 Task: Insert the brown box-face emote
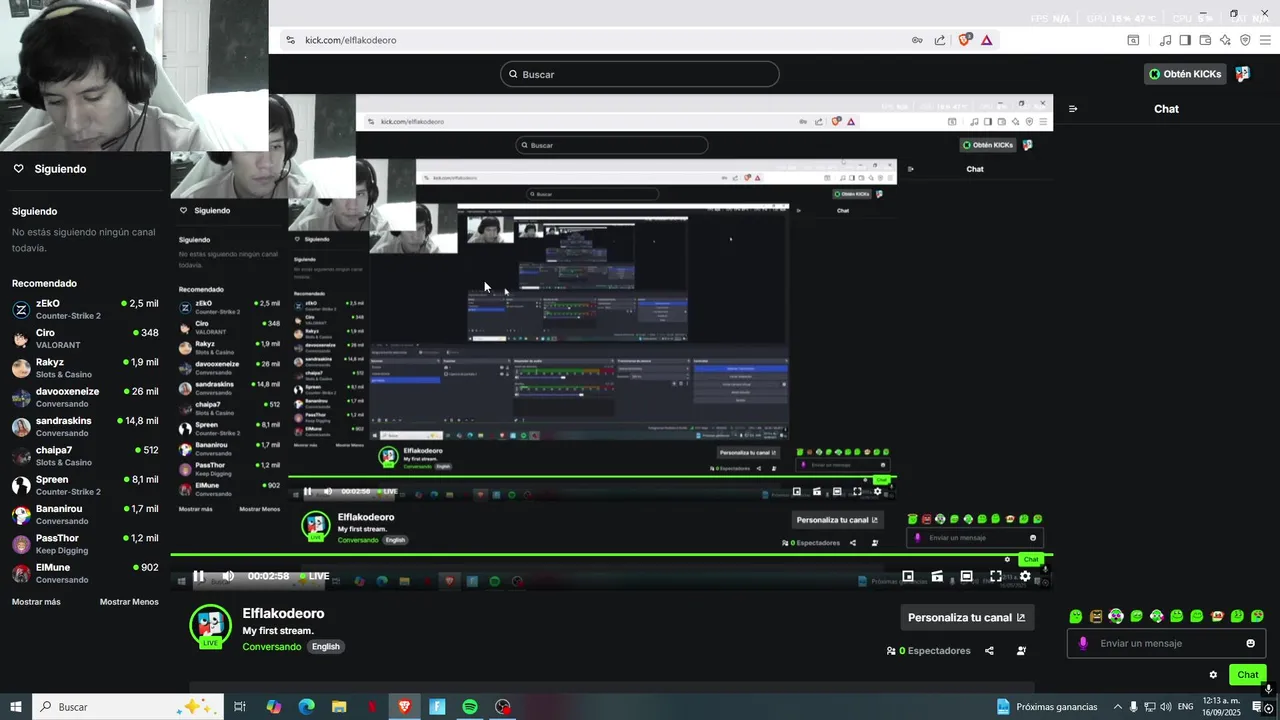pos(1096,616)
